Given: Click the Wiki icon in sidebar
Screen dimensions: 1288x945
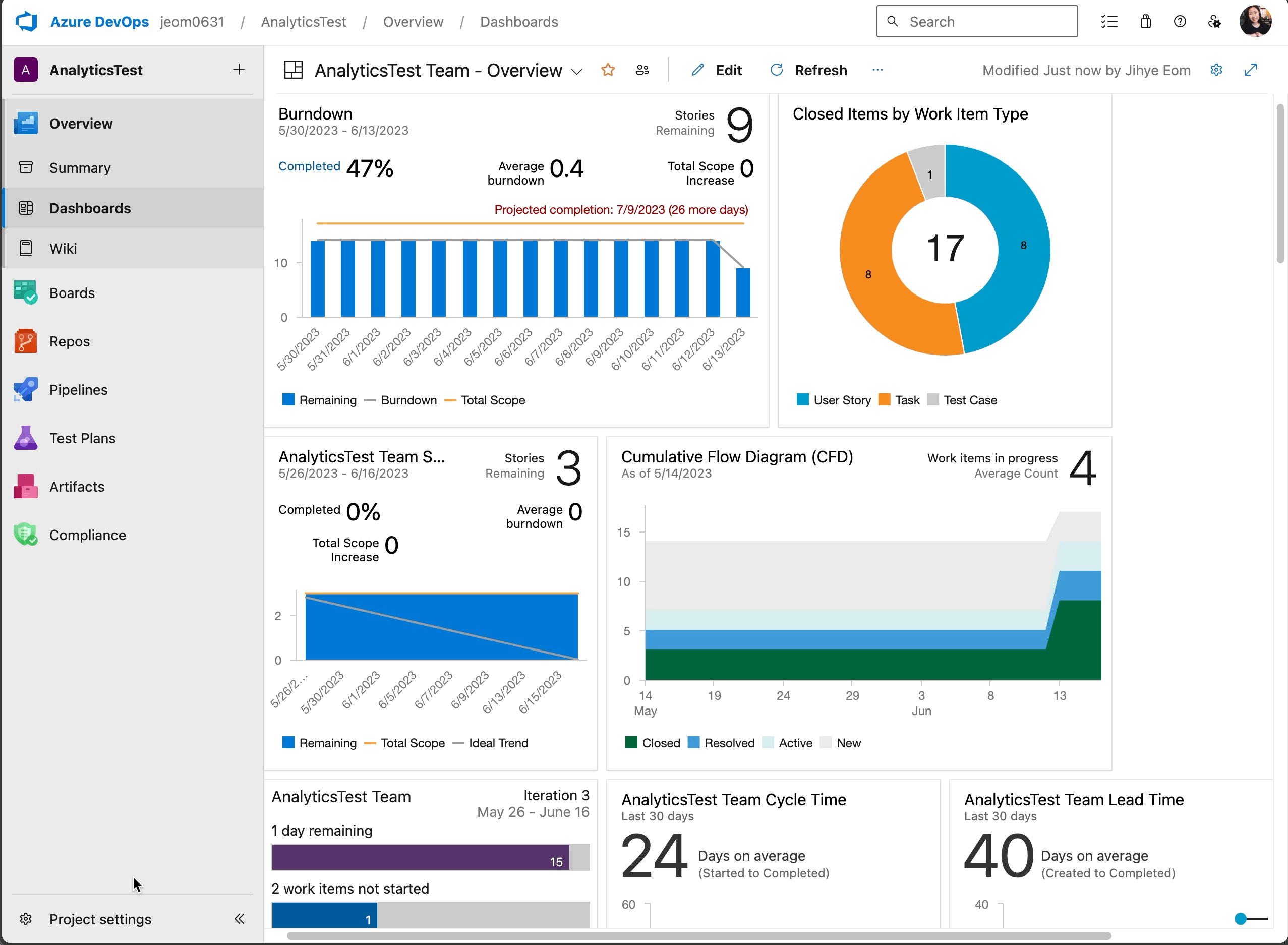Looking at the screenshot, I should (27, 248).
